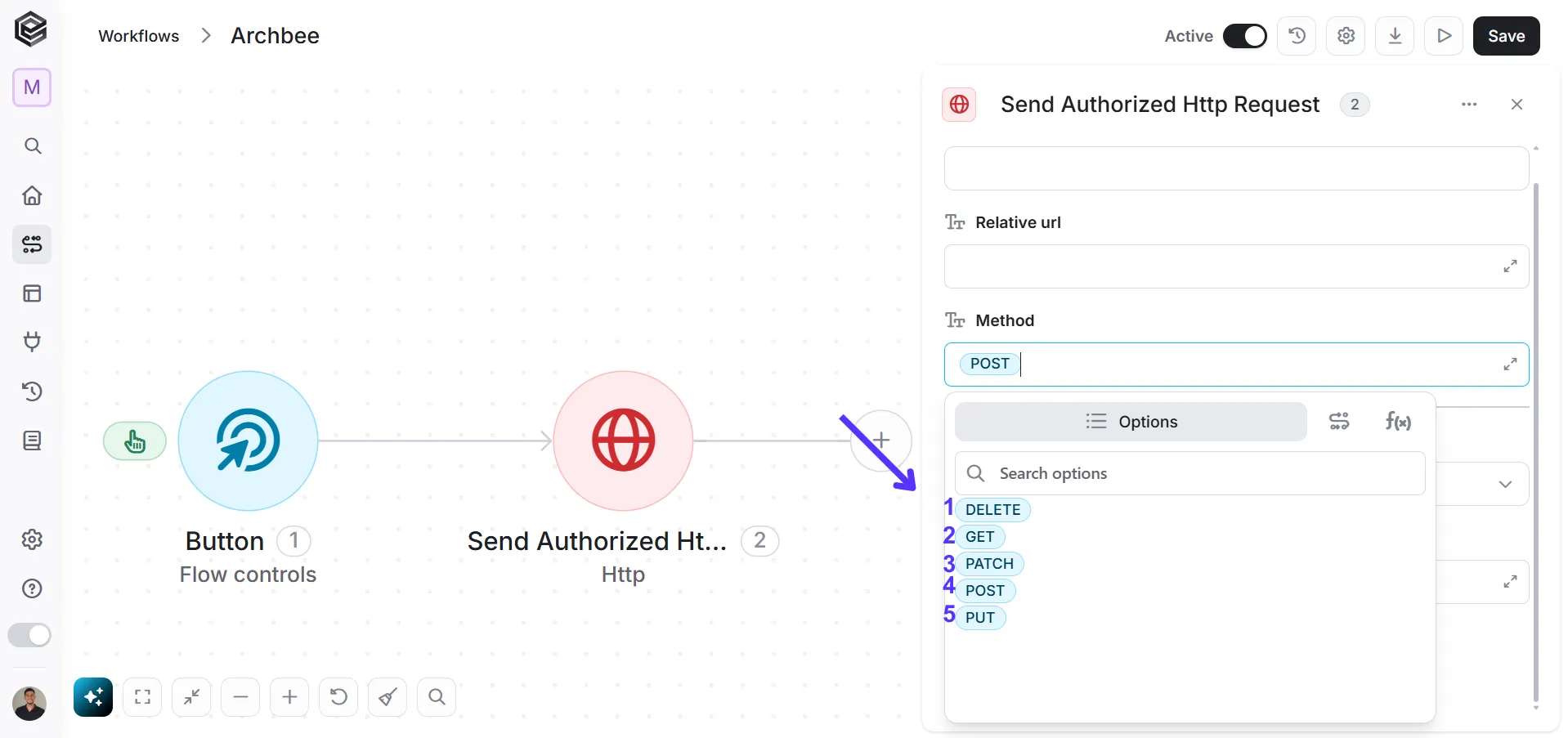Reset canvas with the undo arrow
1568x738 pixels.
[338, 697]
